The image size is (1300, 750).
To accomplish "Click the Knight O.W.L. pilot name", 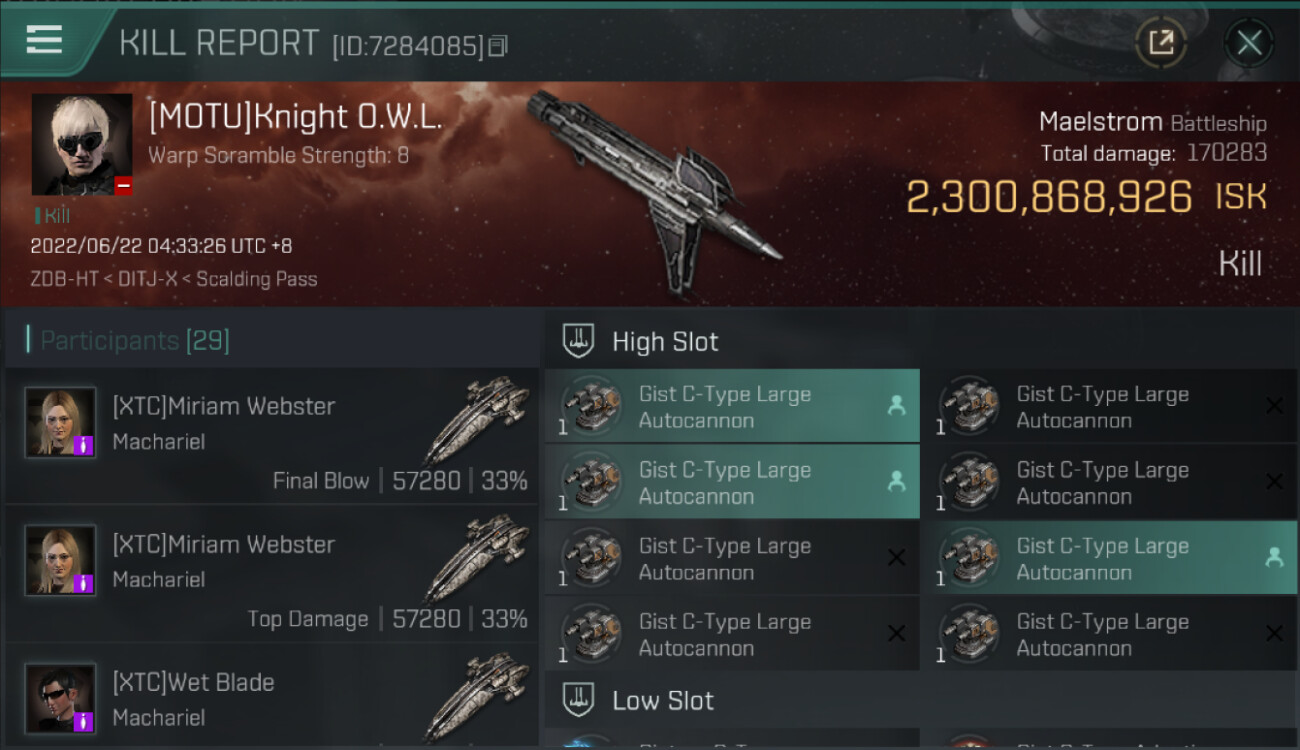I will pyautogui.click(x=295, y=117).
